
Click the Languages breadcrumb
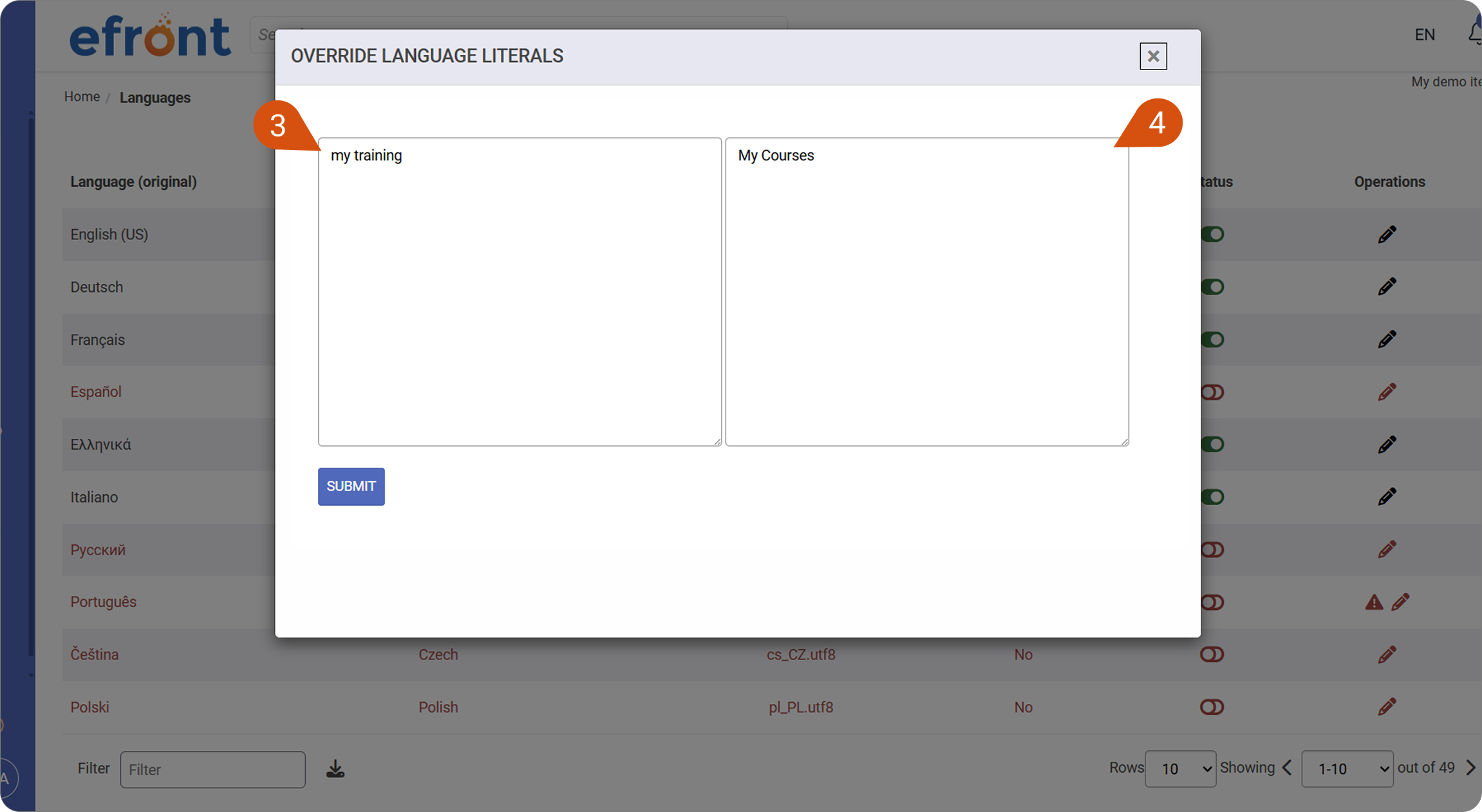(x=155, y=98)
